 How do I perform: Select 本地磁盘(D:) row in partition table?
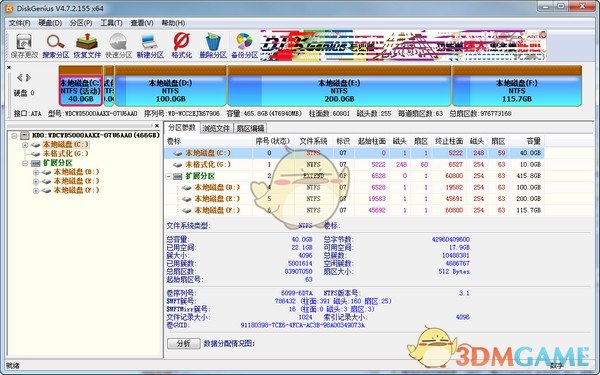(354, 188)
